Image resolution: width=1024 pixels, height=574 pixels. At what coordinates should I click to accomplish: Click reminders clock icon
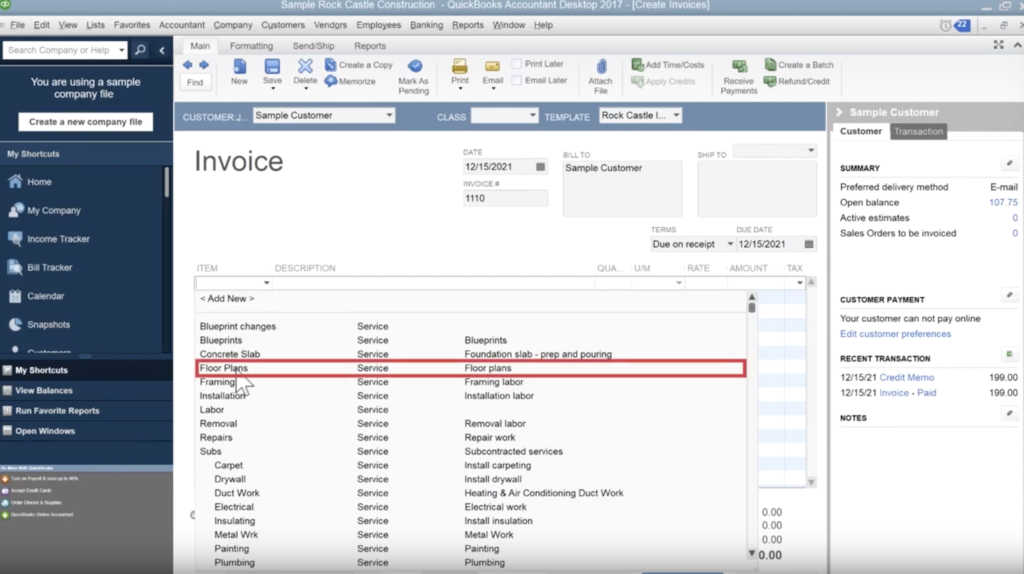pos(945,25)
